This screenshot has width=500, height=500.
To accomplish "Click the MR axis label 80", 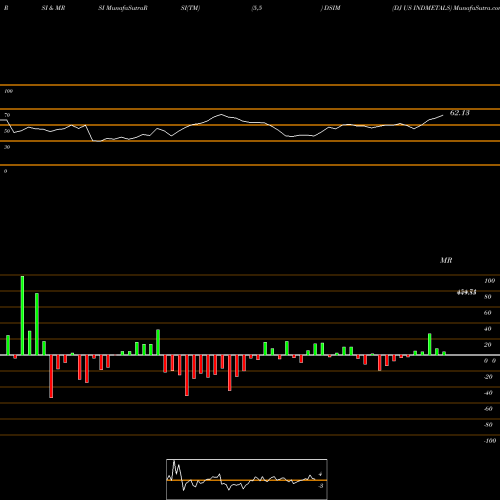I will [488, 297].
